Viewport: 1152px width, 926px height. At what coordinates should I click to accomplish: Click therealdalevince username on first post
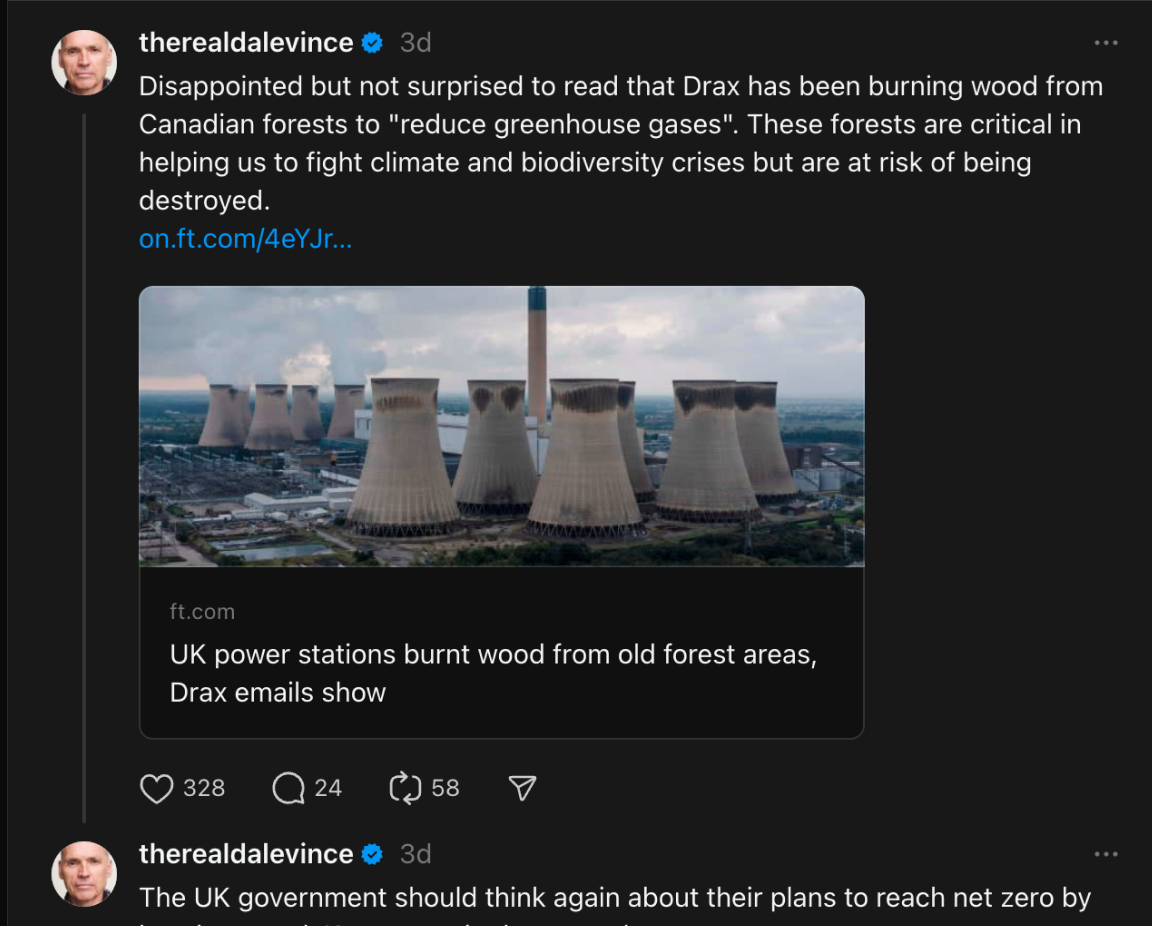(x=246, y=43)
